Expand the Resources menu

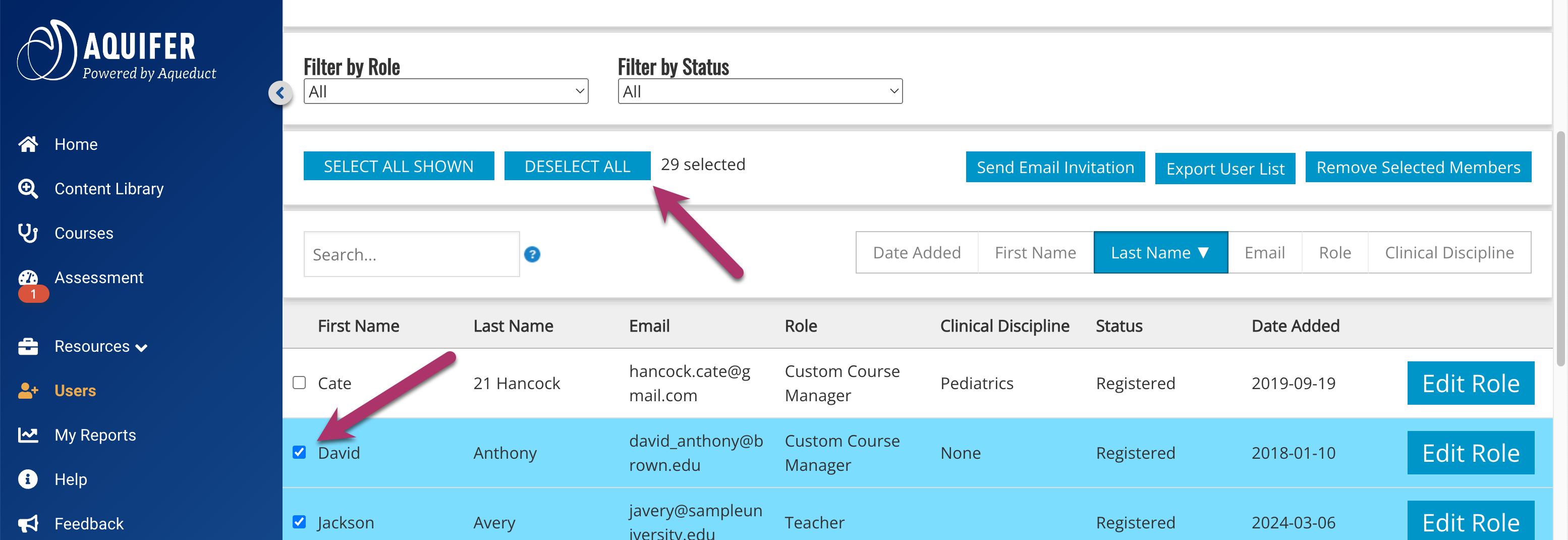click(x=101, y=346)
